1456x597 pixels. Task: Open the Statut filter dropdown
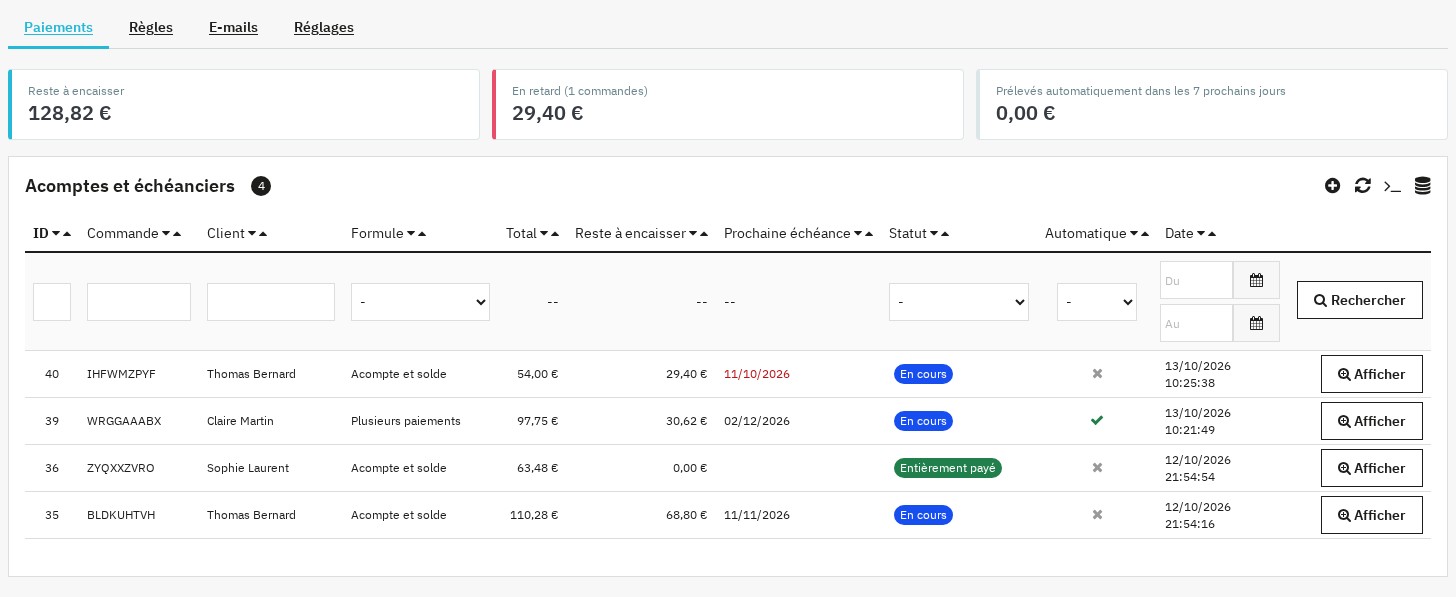959,302
